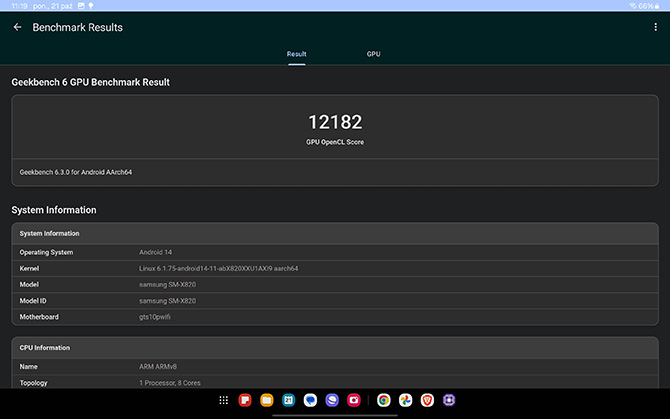Tap the Wi-Fi icon in status bar
This screenshot has width=670, height=419.
click(x=633, y=6)
